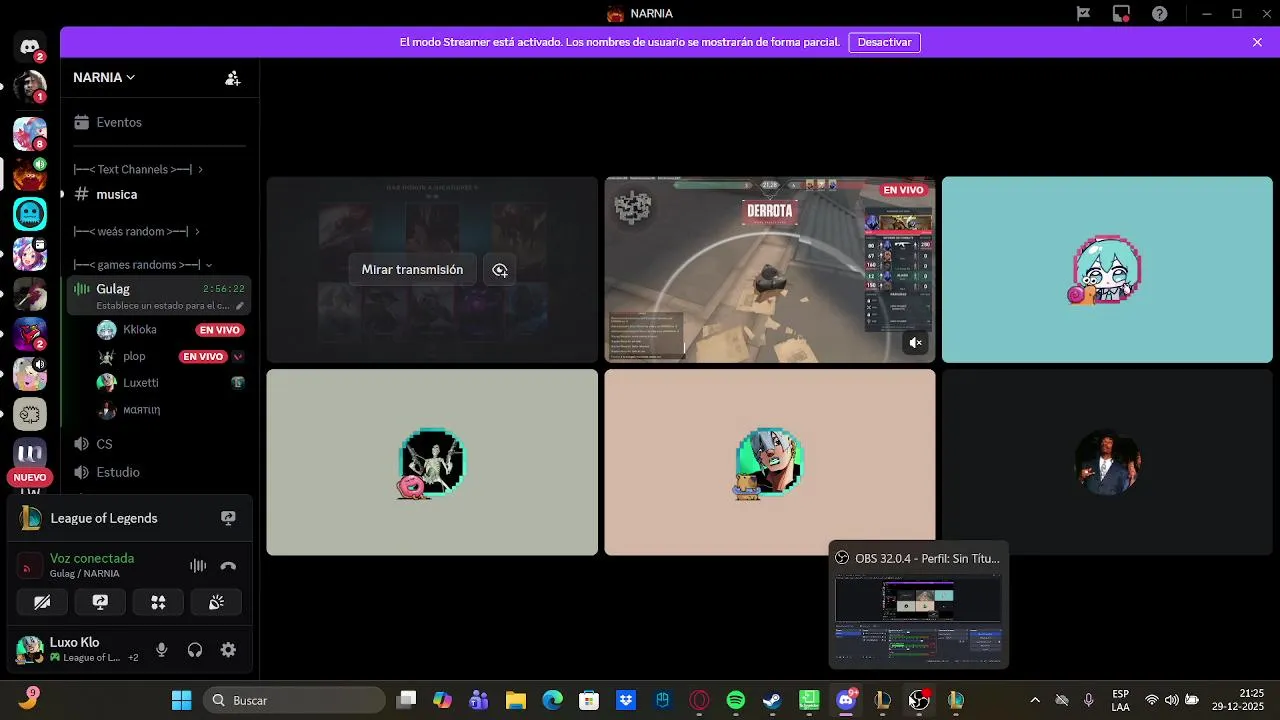Expand the NARNIA server dropdown menu
1280x720 pixels.
104,78
